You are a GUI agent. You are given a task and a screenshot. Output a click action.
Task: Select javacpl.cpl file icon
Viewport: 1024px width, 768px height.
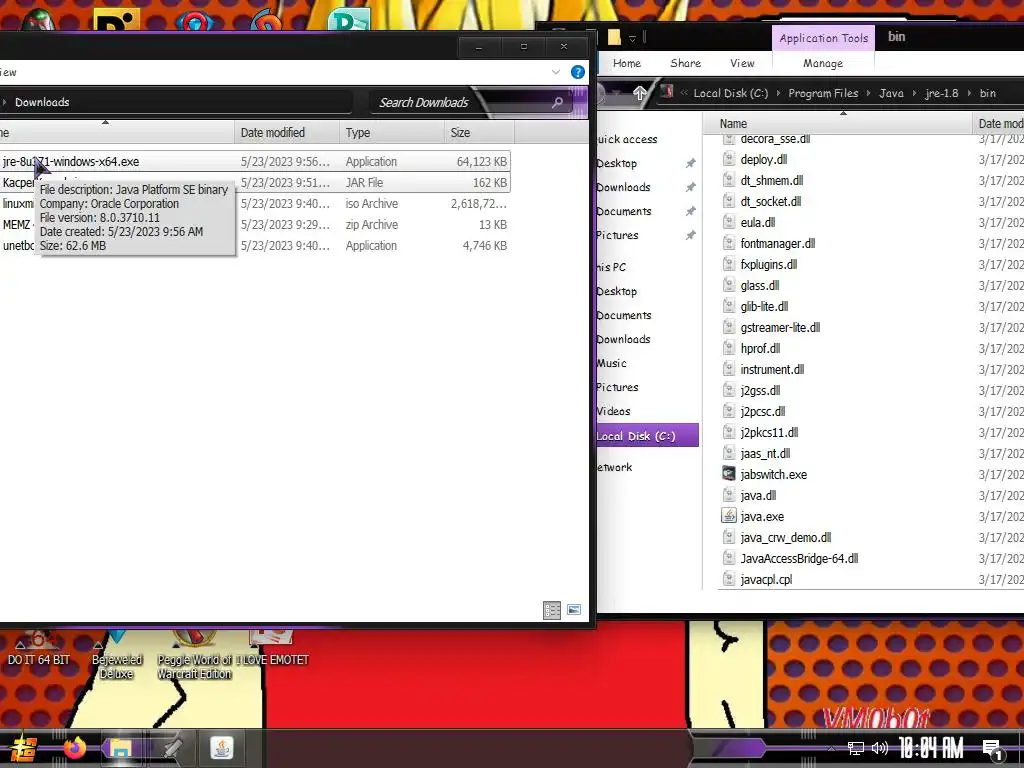tap(729, 579)
